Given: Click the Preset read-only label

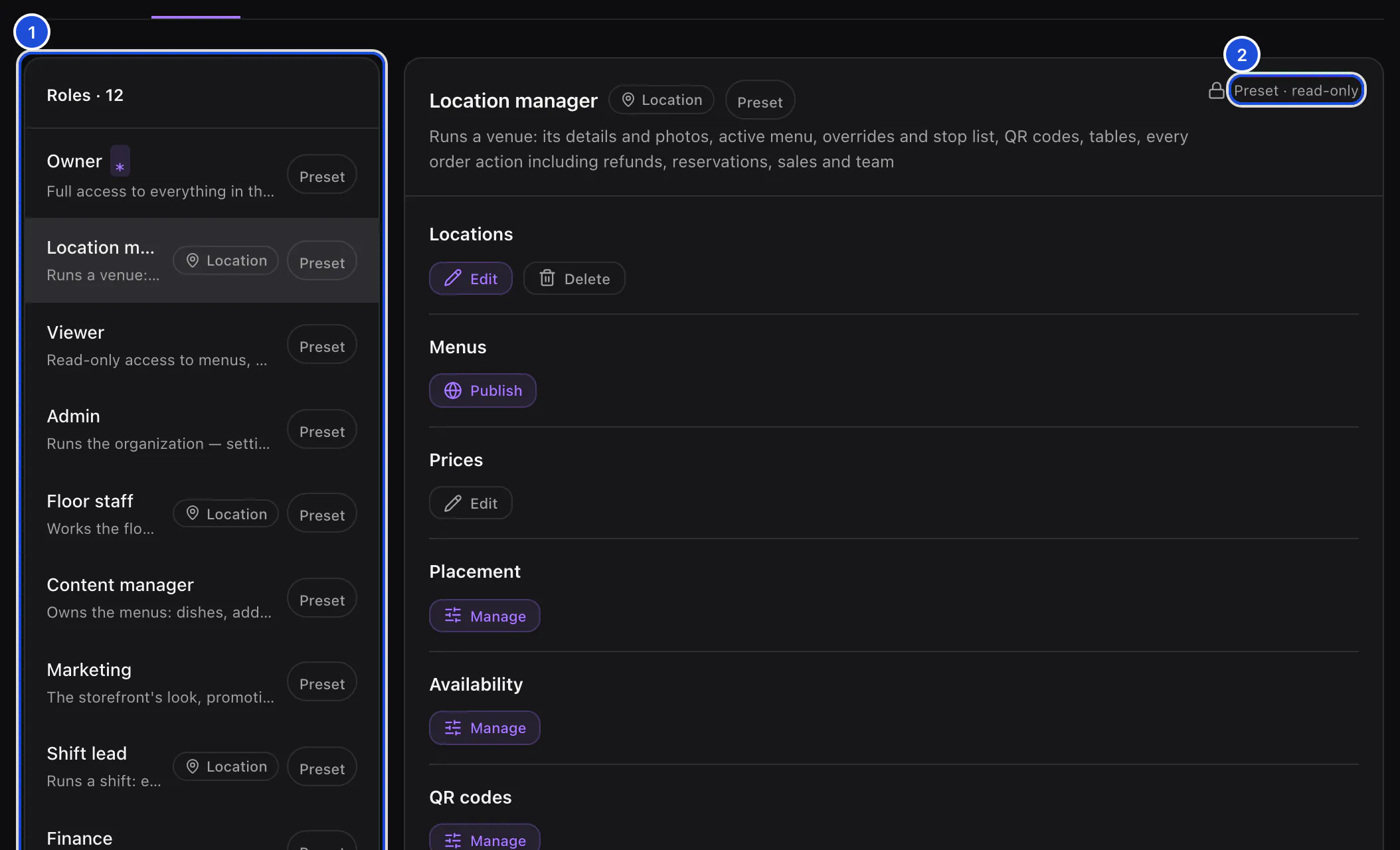Looking at the screenshot, I should click(1296, 90).
